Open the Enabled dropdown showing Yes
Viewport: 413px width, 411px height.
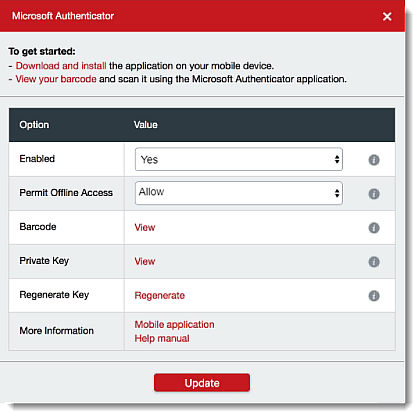point(239,159)
